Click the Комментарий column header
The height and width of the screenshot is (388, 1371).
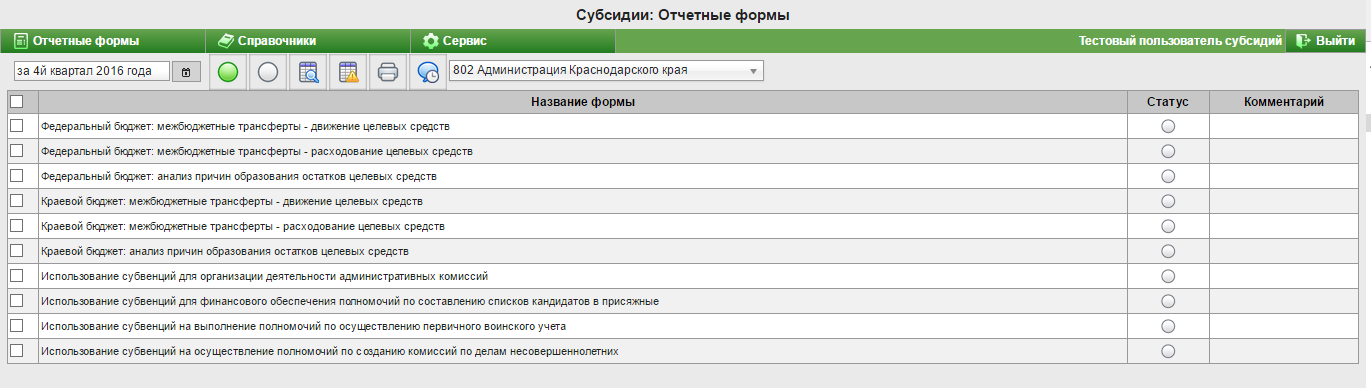pyautogui.click(x=1284, y=102)
